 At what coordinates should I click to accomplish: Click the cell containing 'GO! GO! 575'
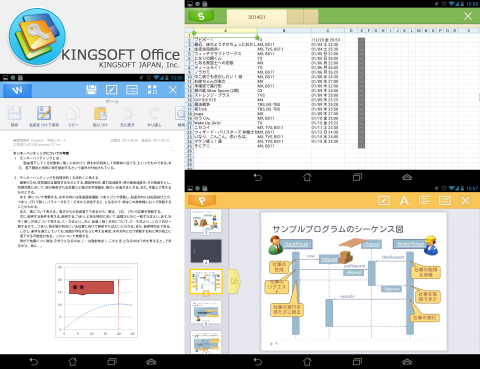[225, 100]
